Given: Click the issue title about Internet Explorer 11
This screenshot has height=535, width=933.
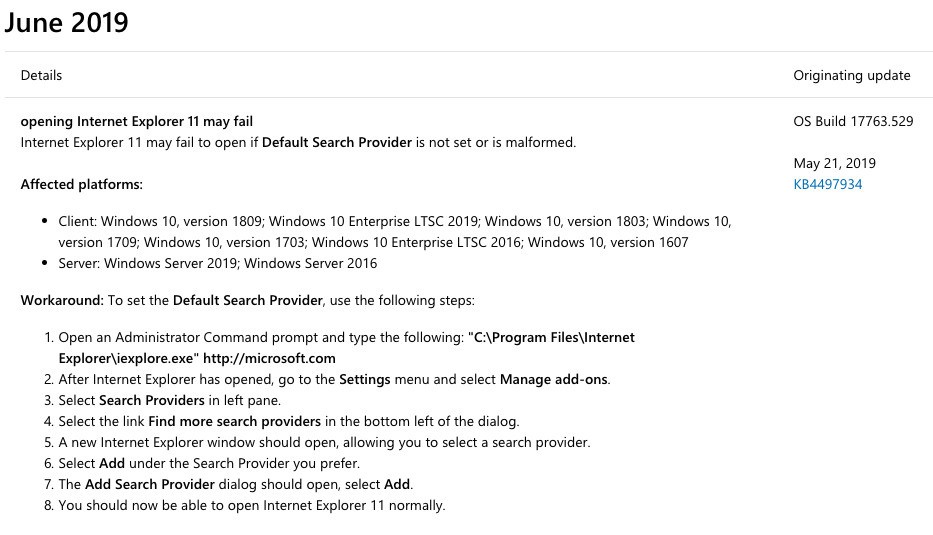Looking at the screenshot, I should click(137, 122).
